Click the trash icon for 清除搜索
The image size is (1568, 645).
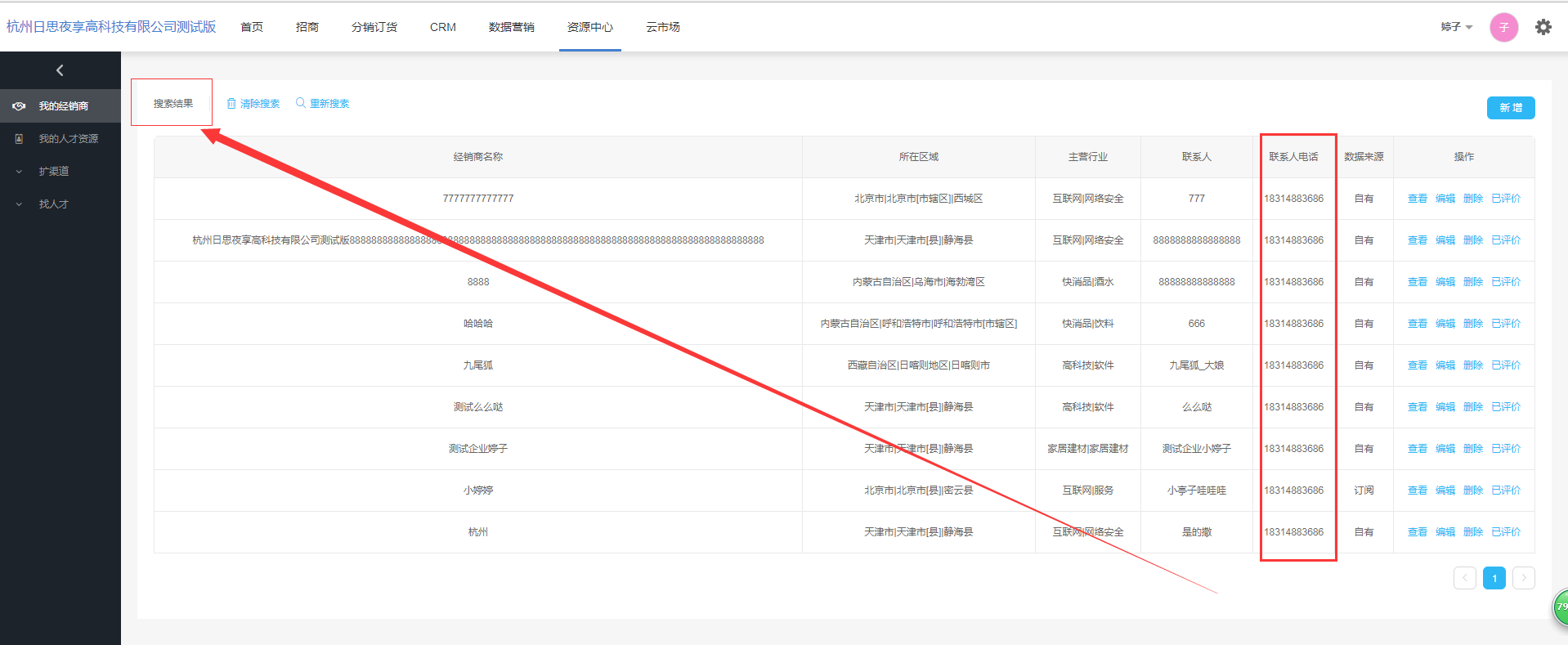pyautogui.click(x=231, y=104)
